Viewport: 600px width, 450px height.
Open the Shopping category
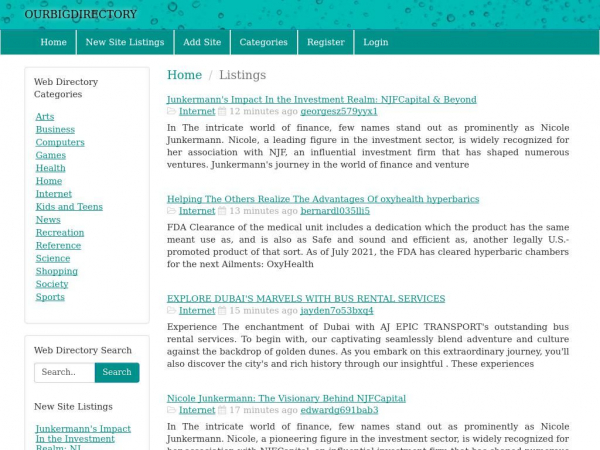click(x=57, y=271)
